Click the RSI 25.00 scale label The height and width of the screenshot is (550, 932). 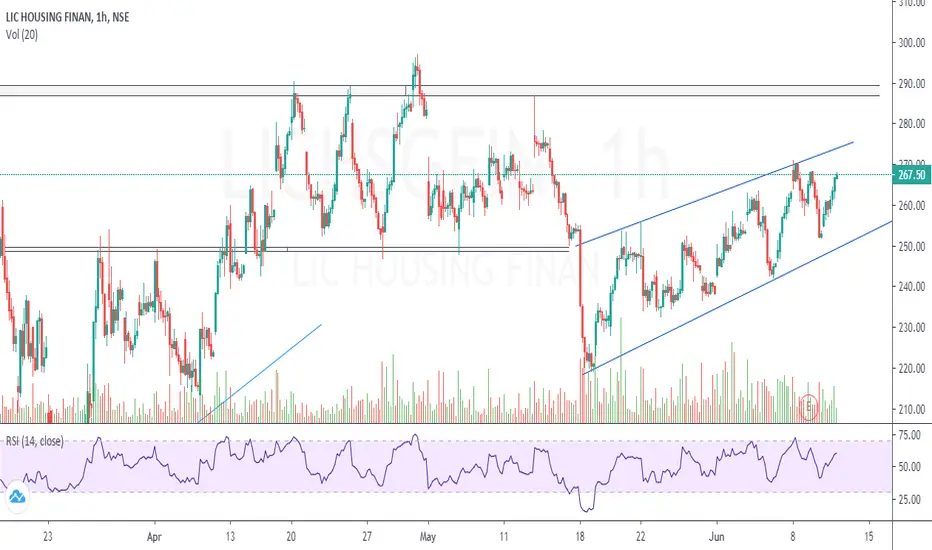coord(909,499)
